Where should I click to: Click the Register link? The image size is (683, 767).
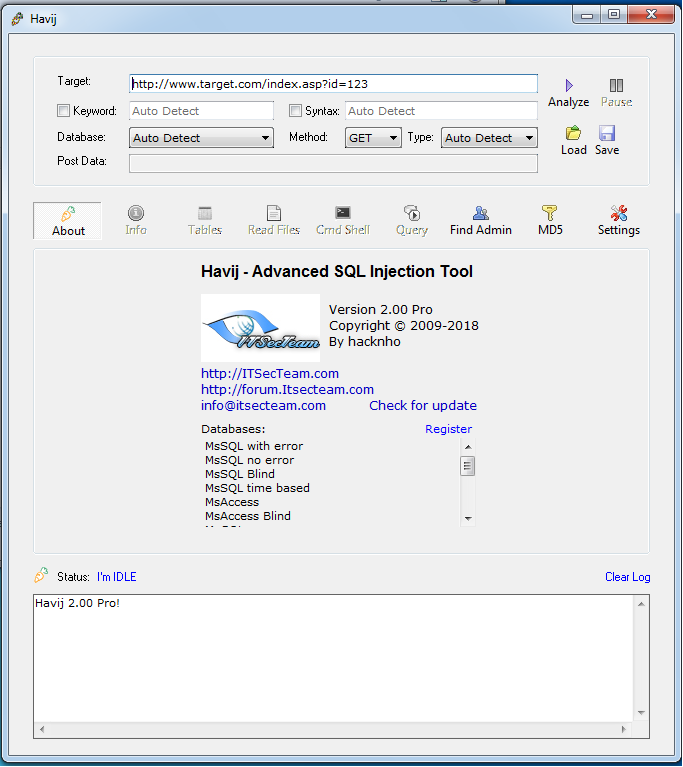(448, 429)
